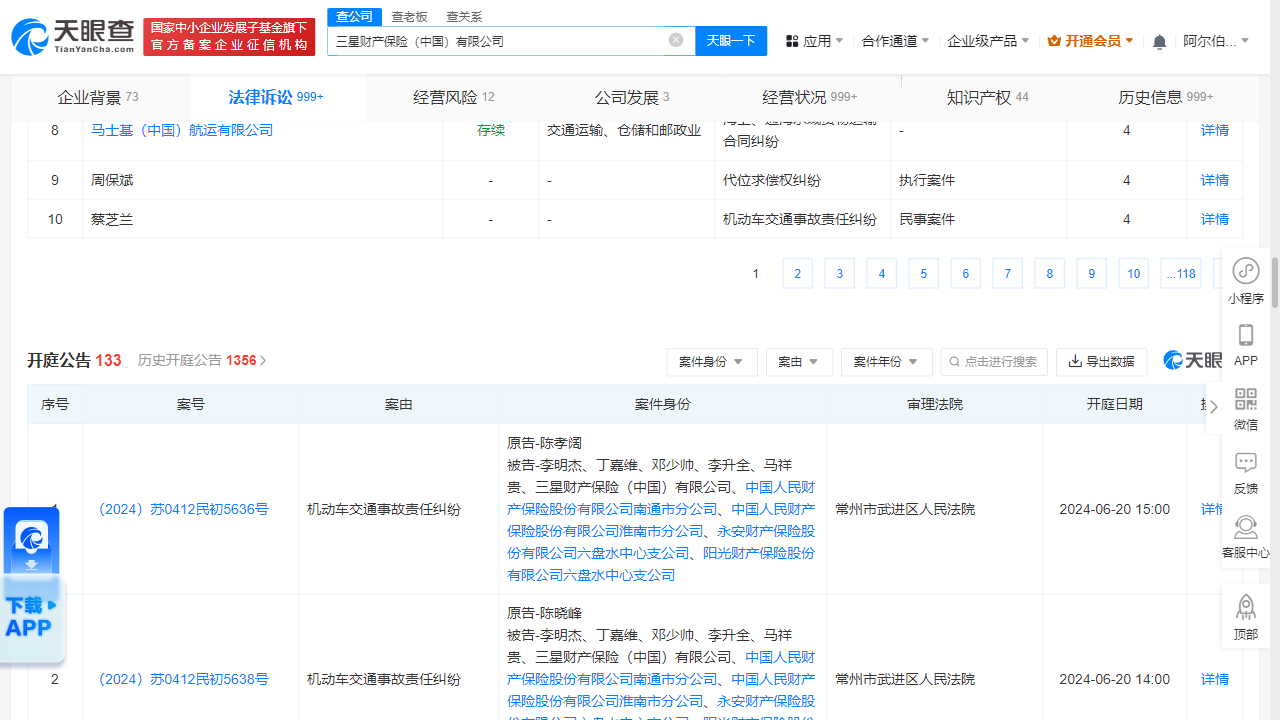Open the 合作通道 dropdown
This screenshot has height=720, width=1280.
point(895,41)
